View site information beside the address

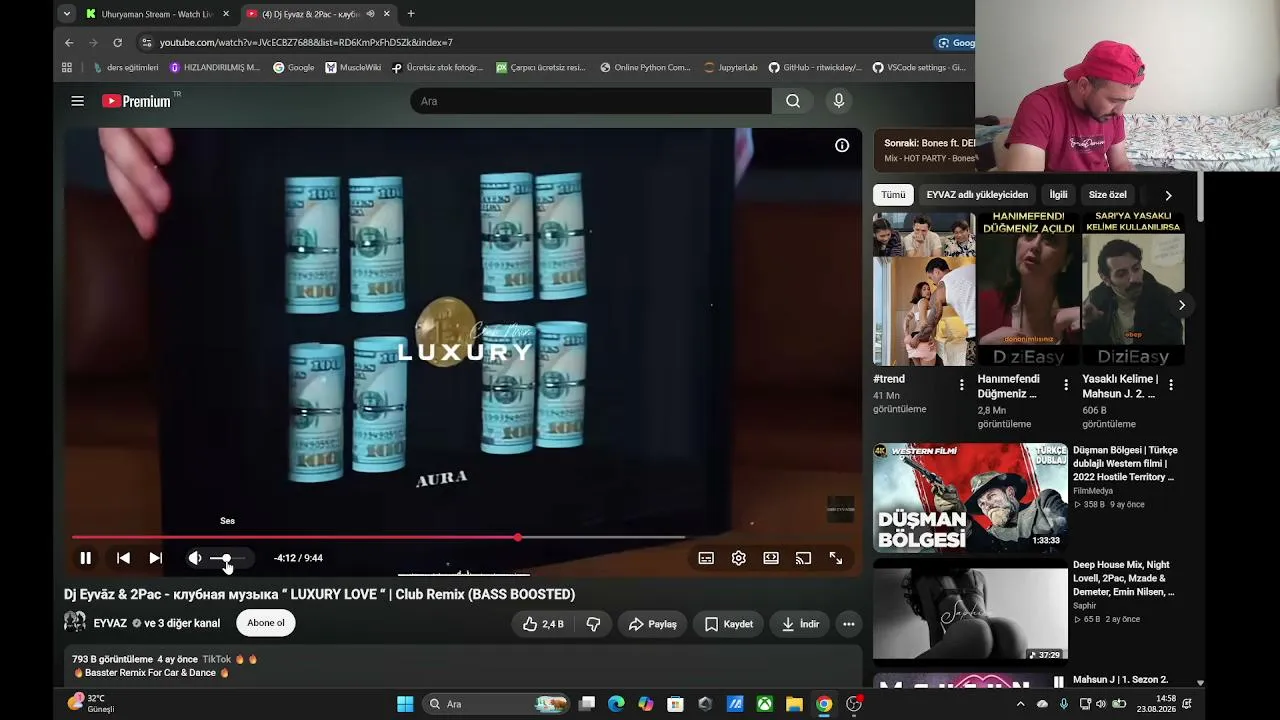click(x=147, y=43)
